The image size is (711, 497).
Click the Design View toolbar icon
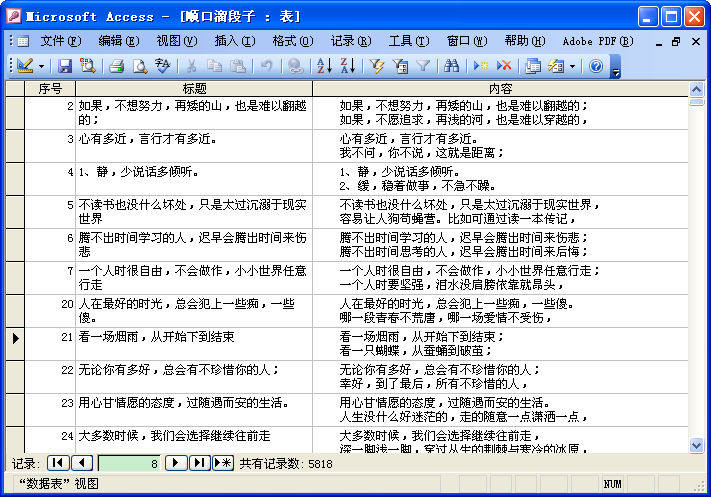tap(24, 66)
